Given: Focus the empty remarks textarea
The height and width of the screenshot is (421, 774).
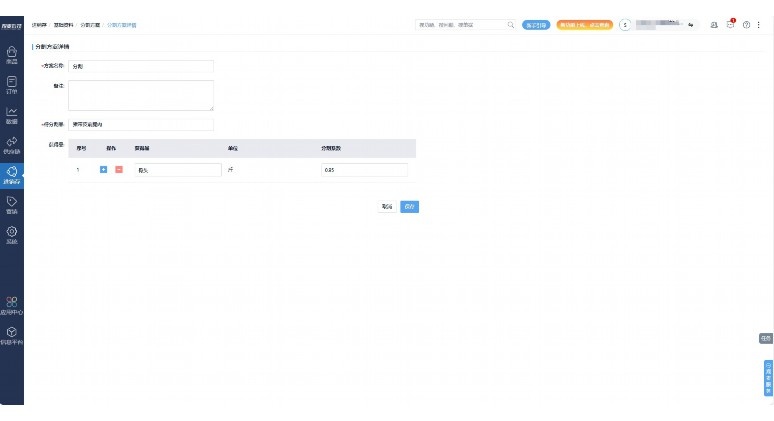Looking at the screenshot, I should point(141,95).
